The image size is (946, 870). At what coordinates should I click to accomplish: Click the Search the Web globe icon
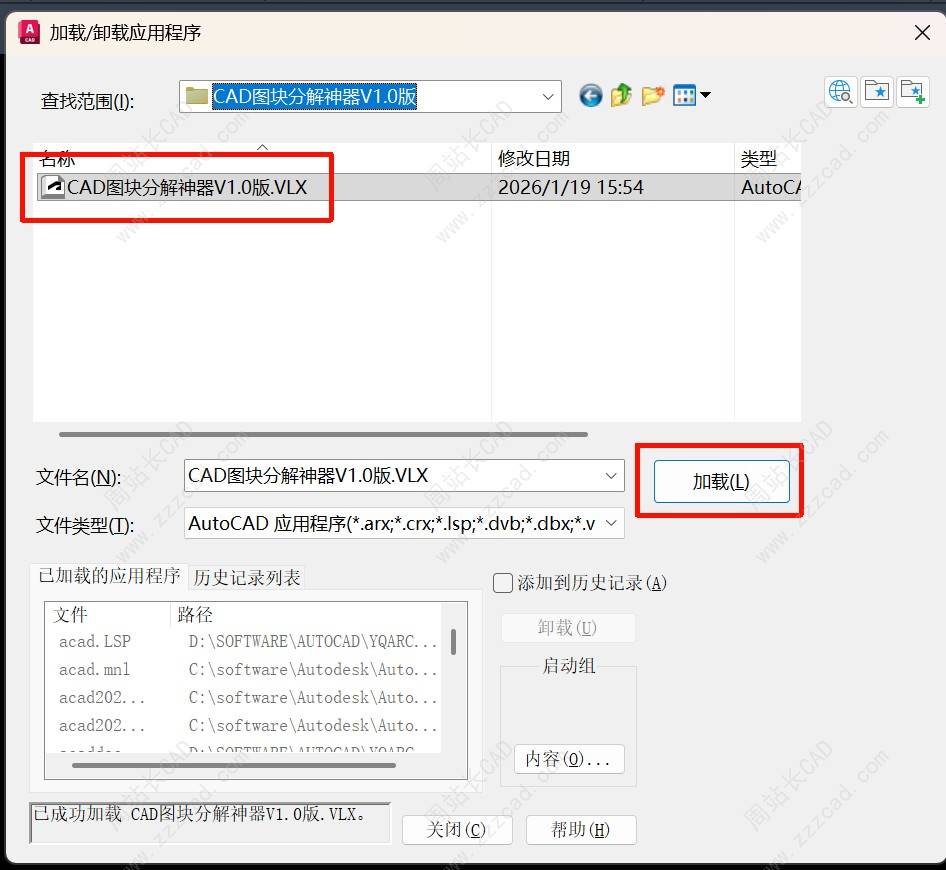tap(840, 92)
